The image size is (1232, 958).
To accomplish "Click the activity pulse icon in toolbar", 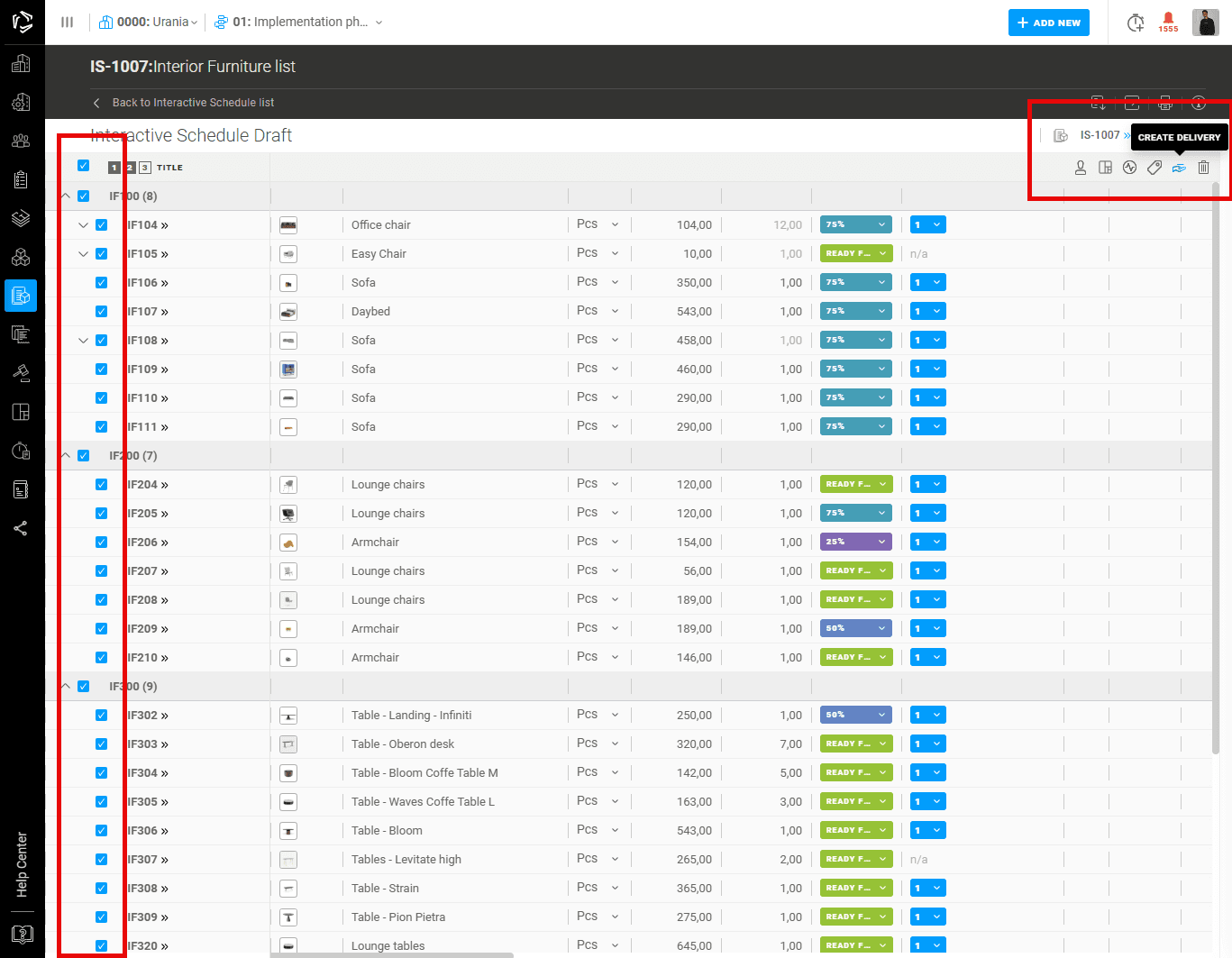I will (1130, 168).
